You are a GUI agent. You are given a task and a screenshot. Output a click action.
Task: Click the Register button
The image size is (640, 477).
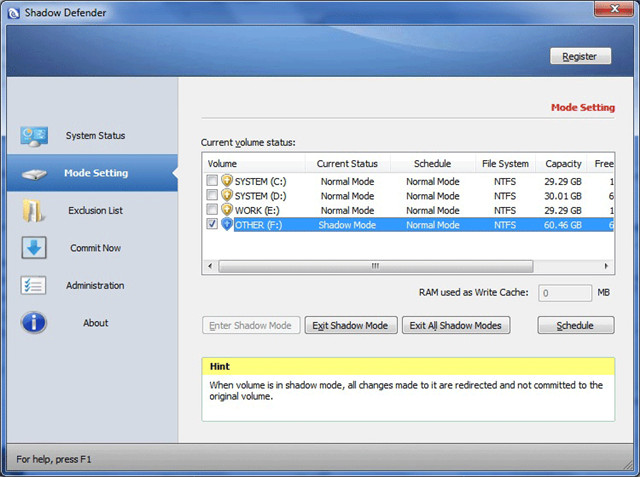[x=580, y=56]
